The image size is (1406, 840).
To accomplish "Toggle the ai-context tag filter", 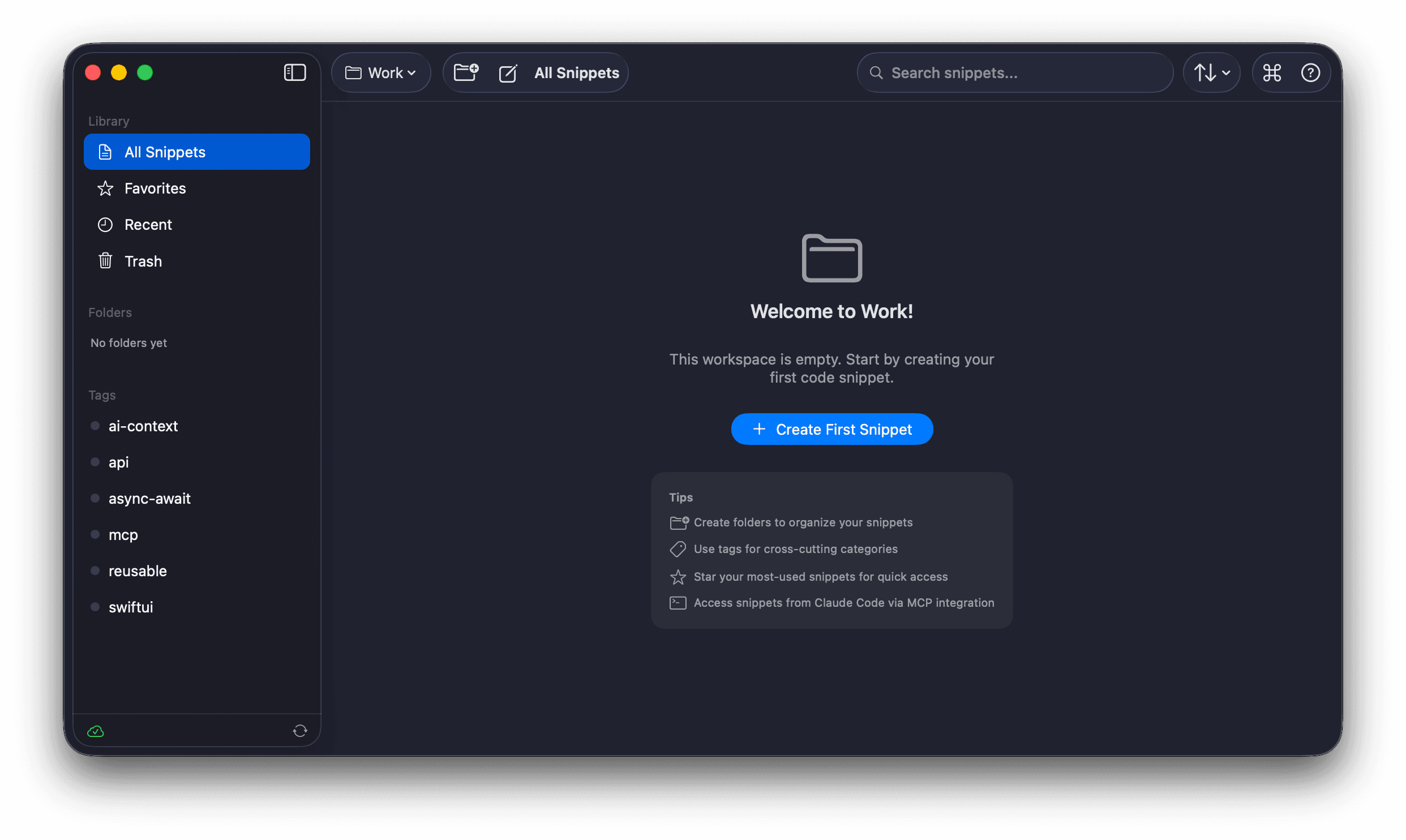I will click(x=143, y=426).
